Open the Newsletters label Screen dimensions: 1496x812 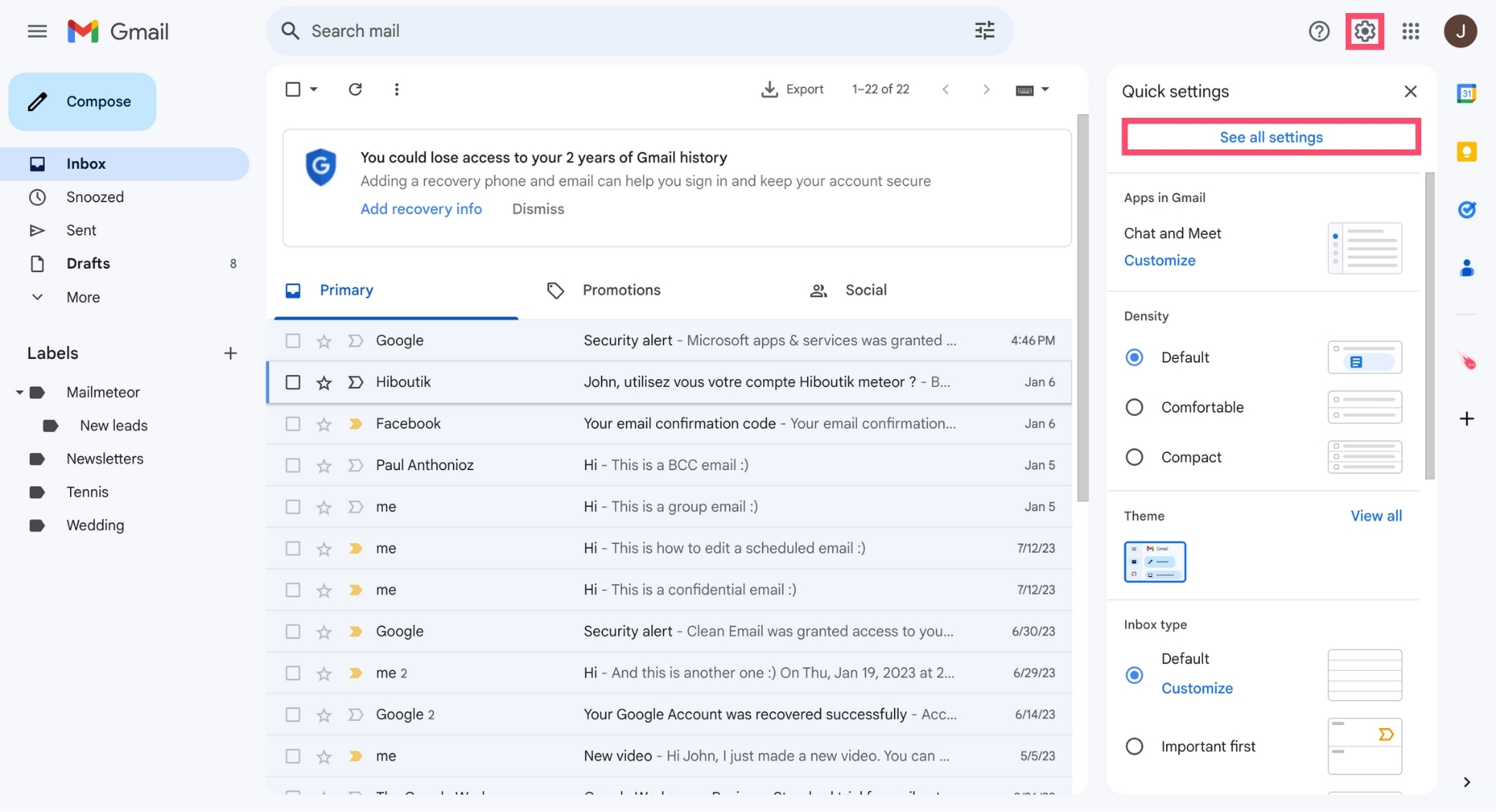[x=105, y=459]
